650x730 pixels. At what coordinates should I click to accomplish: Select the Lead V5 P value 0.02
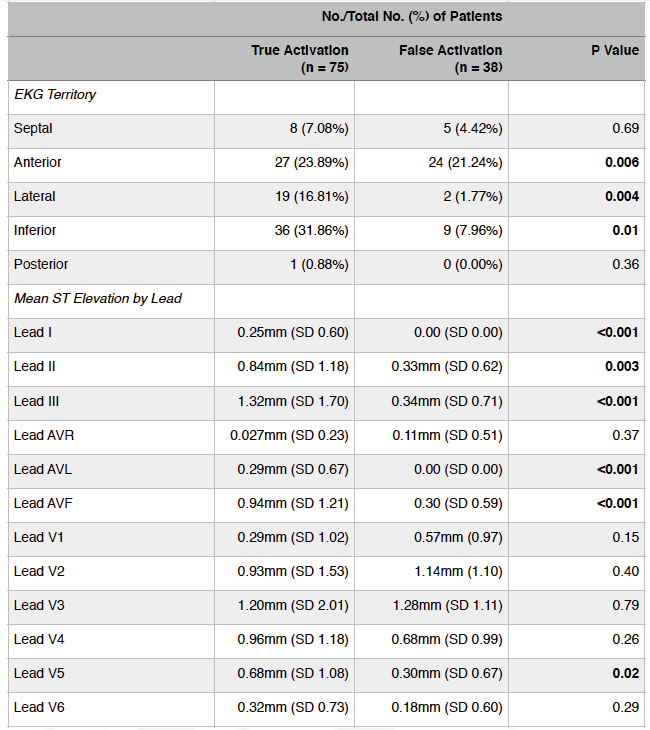pos(626,673)
